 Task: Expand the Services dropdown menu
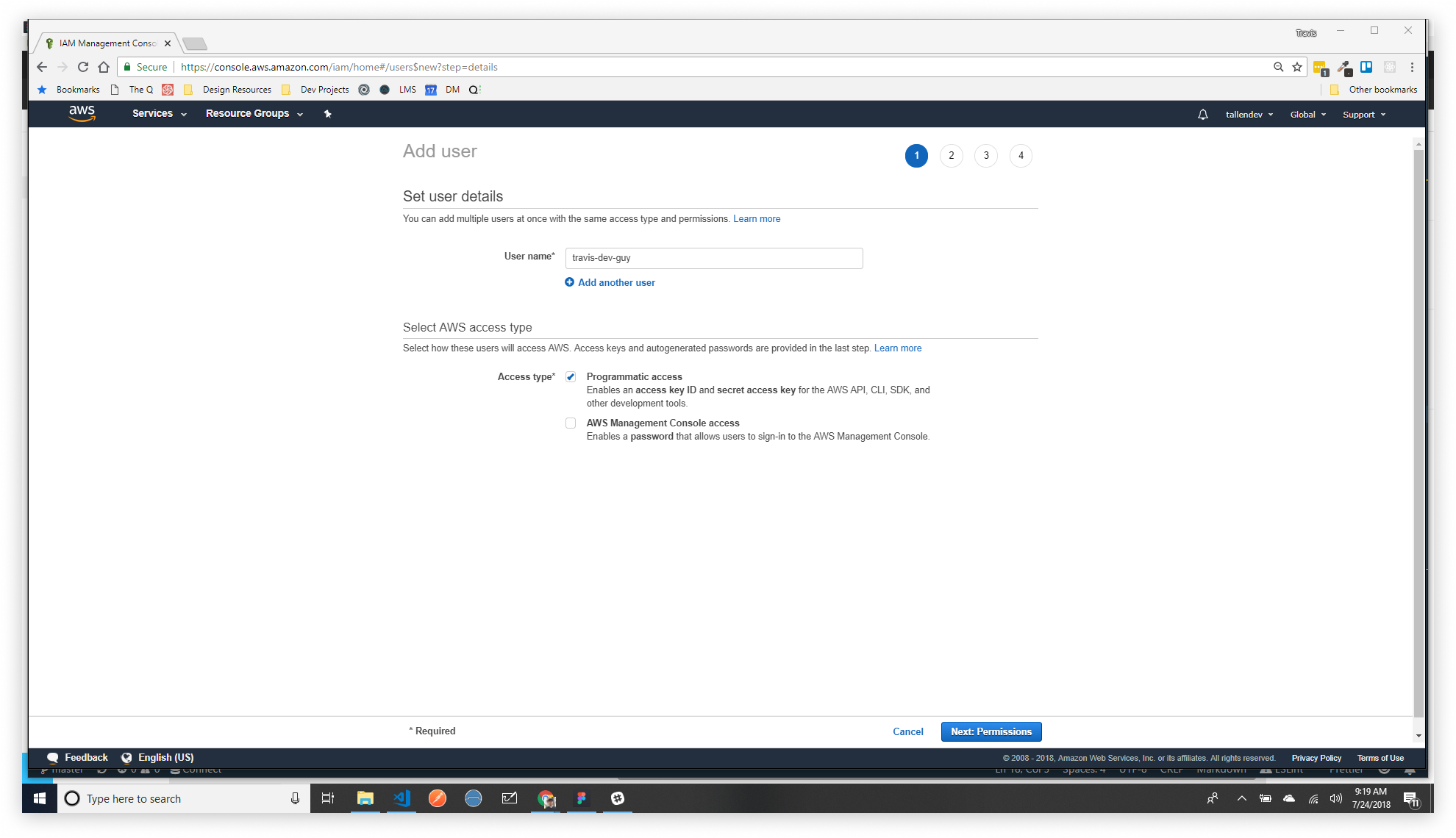click(x=159, y=114)
